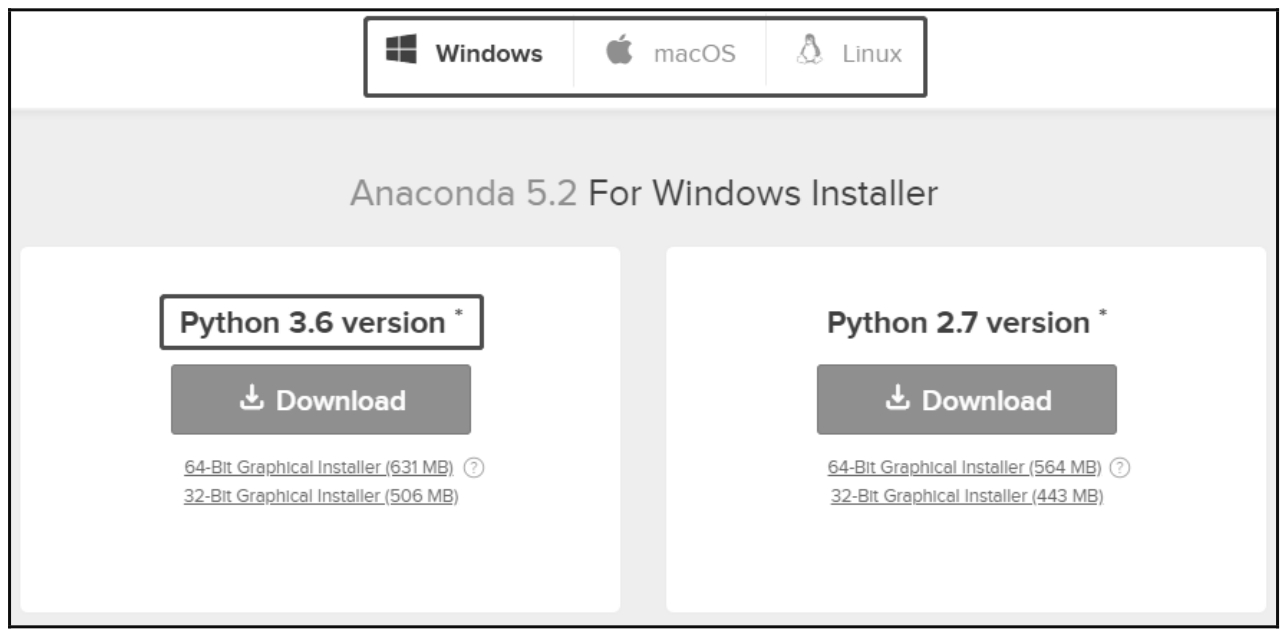Click help icon beside 631 MB installer
Screen dimensions: 1287x637
[x=476, y=468]
